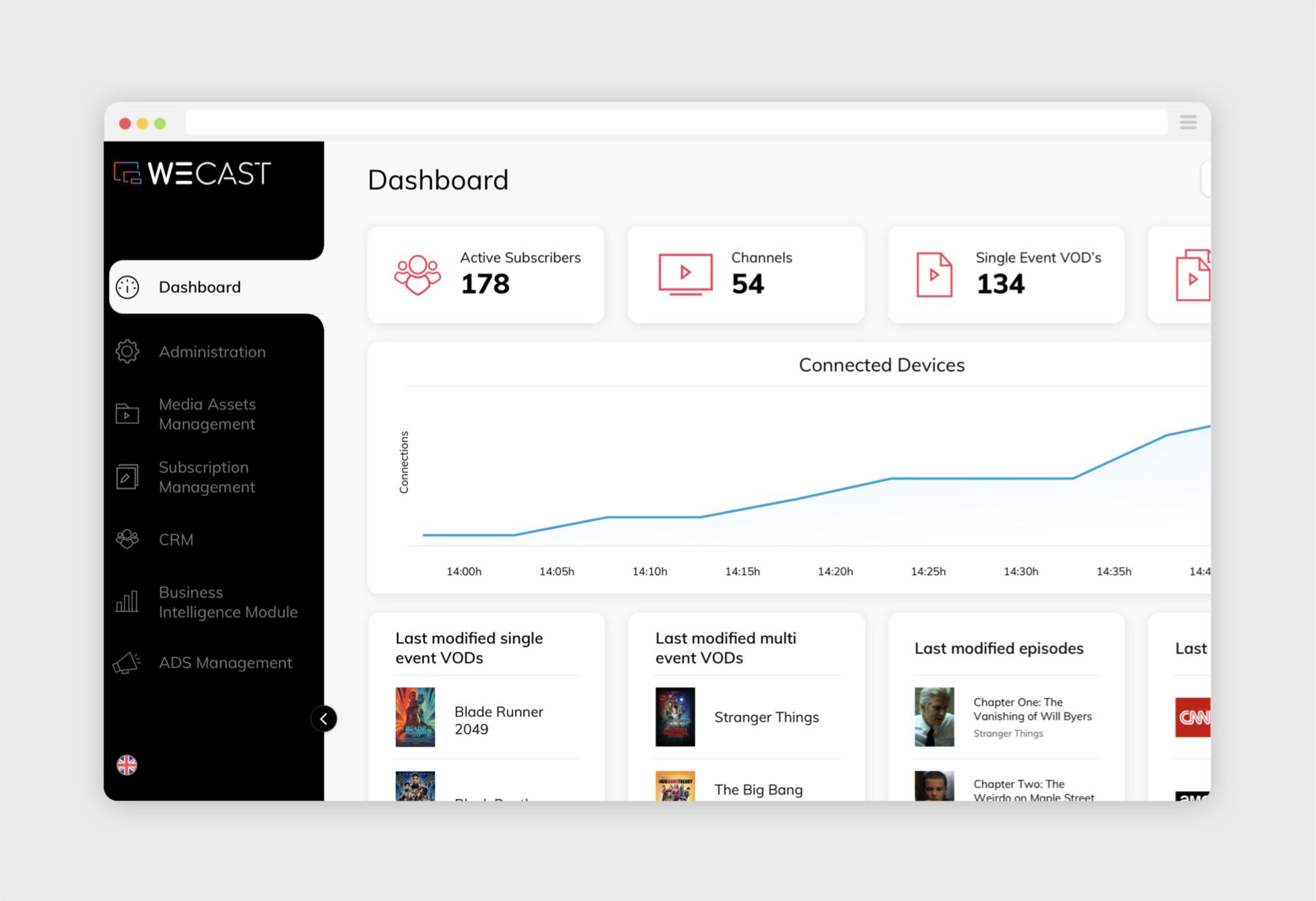Viewport: 1316px width, 901px height.
Task: Click the Blade Runner 2049 poster
Action: point(415,717)
